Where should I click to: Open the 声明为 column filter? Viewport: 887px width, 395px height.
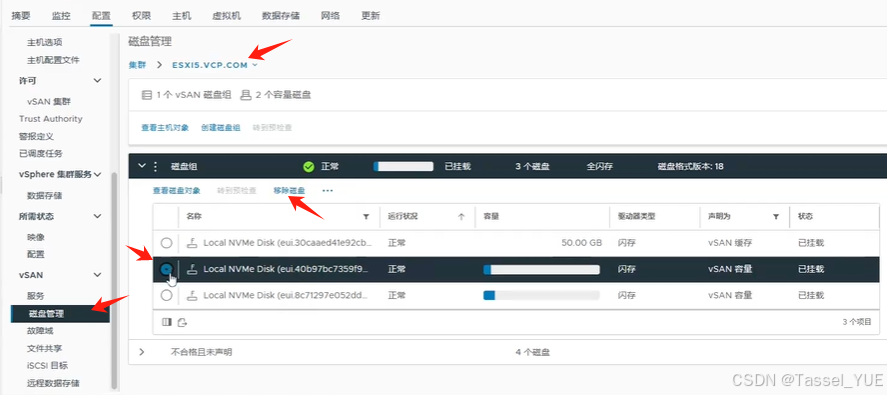(776, 217)
